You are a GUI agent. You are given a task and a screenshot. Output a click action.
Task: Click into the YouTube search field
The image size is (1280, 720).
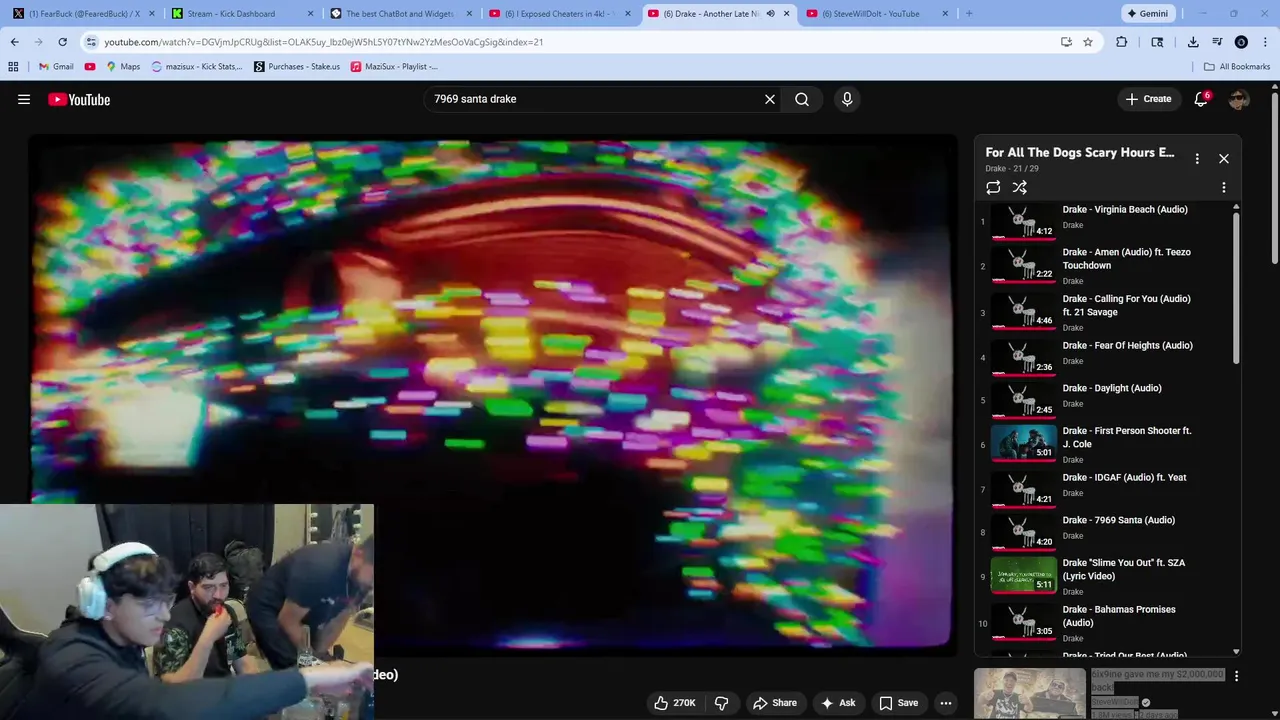pyautogui.click(x=595, y=99)
